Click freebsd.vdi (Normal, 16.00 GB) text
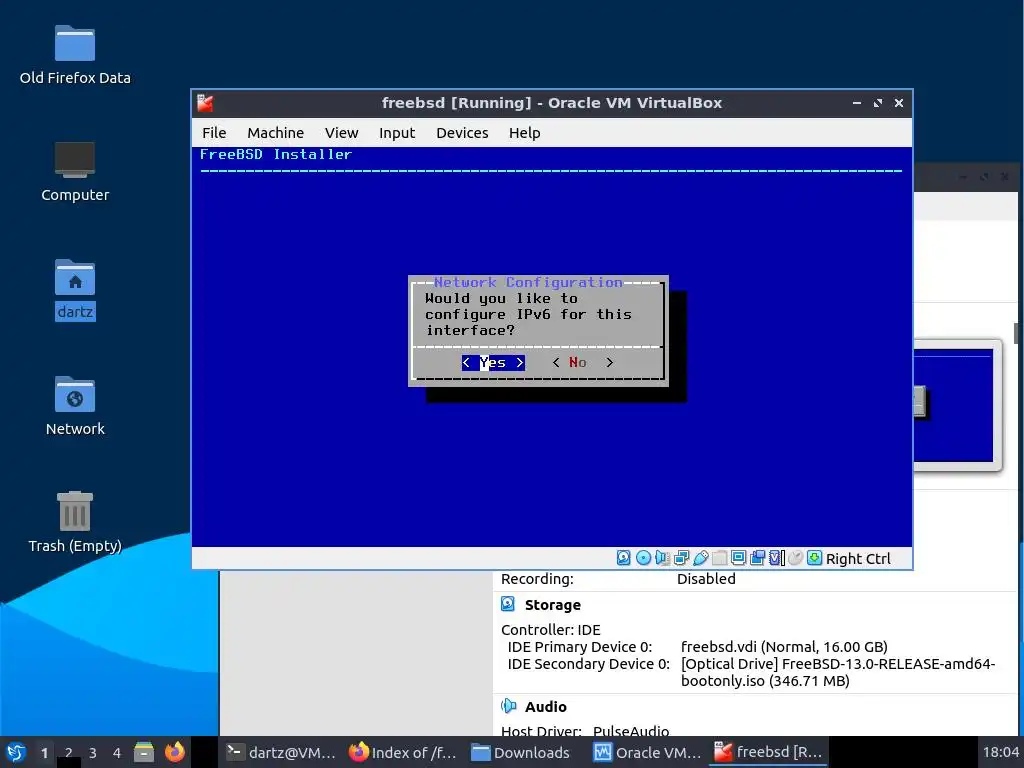1024x768 pixels. [784, 647]
